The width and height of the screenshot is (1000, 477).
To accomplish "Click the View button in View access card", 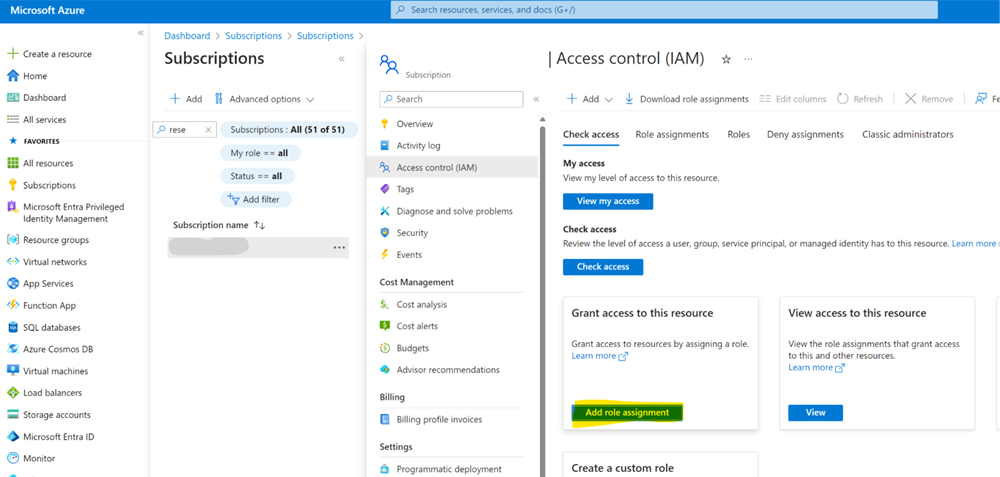I will tap(816, 413).
